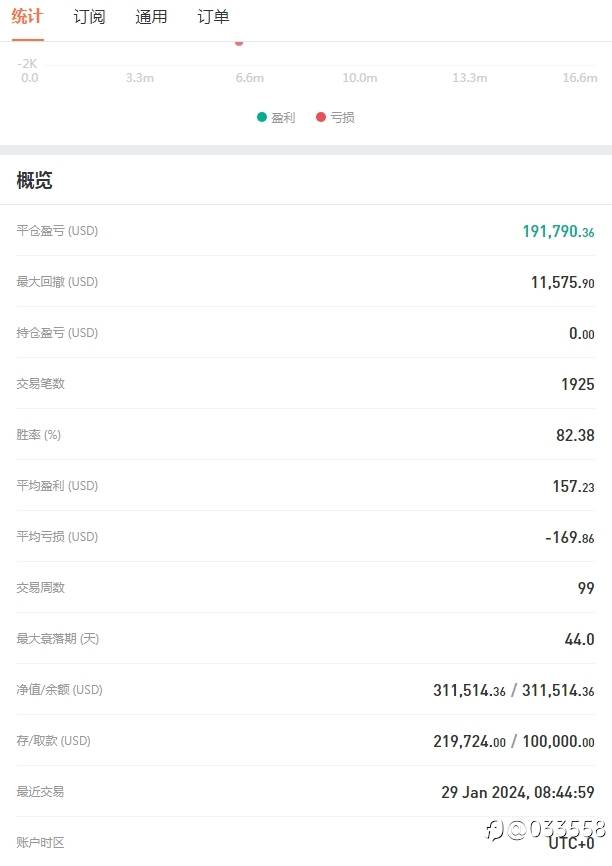
Task: Click the 交易笔数 value 1925
Action: tap(577, 385)
